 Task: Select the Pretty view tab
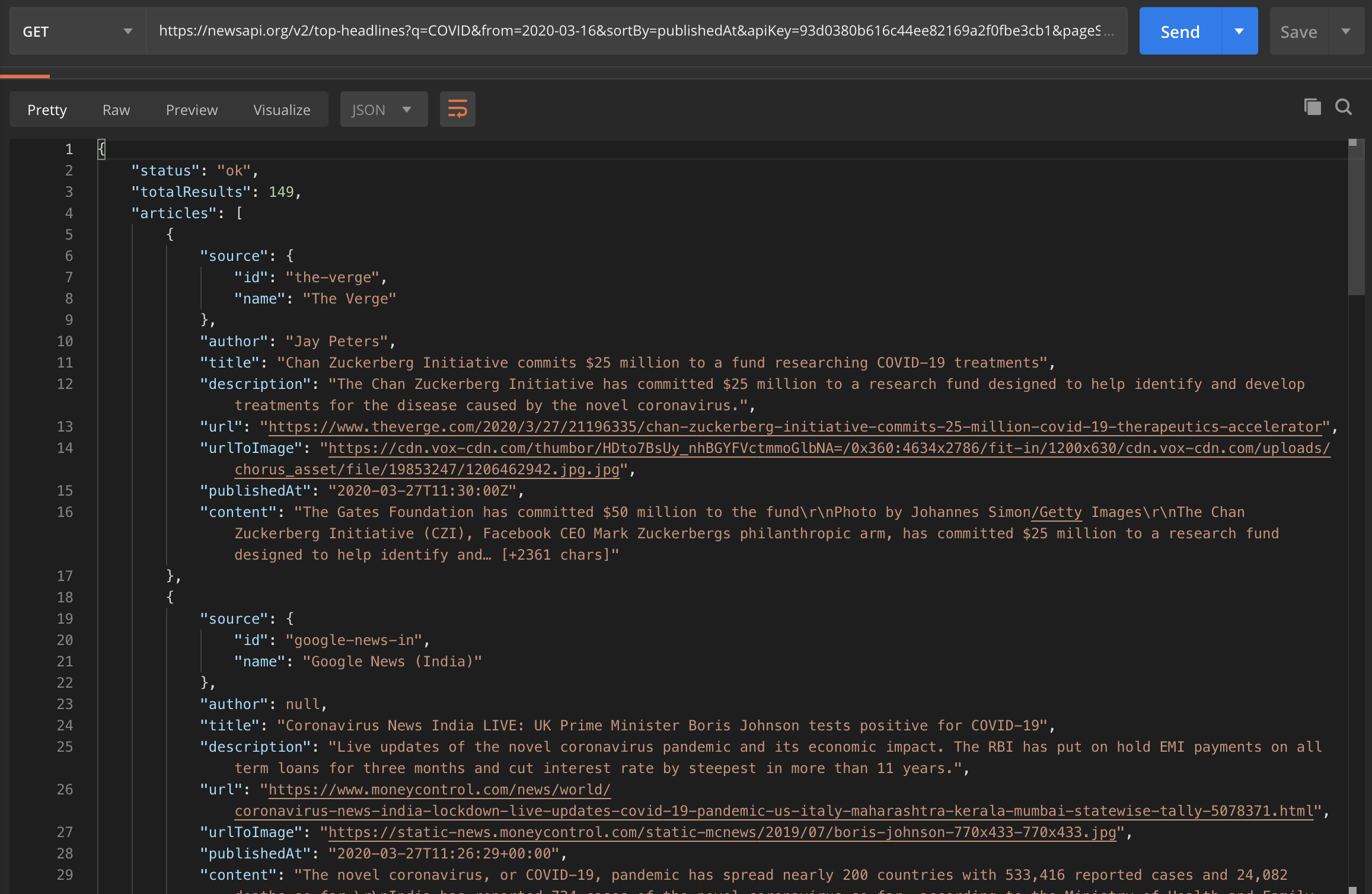point(47,110)
